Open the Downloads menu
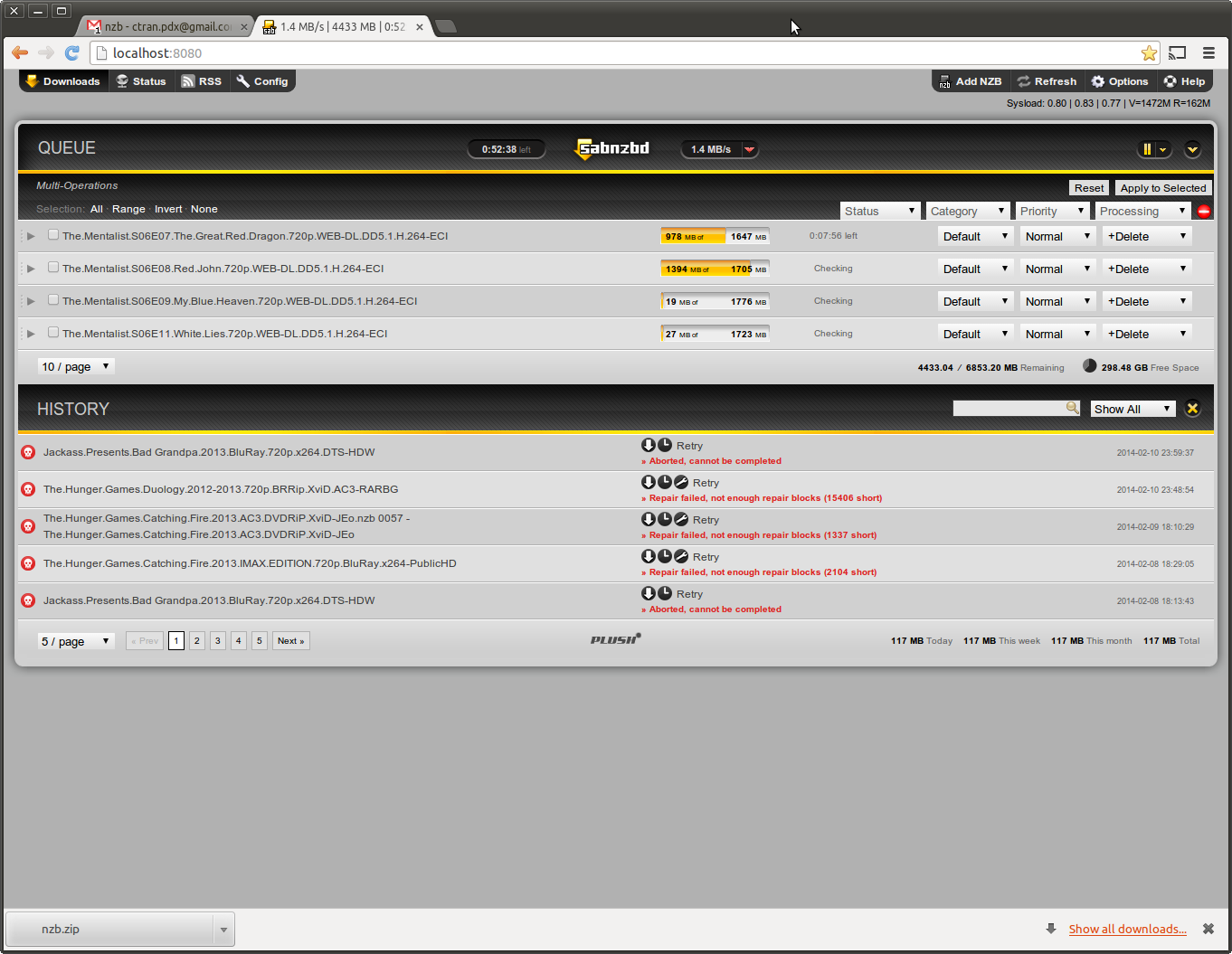 click(63, 81)
